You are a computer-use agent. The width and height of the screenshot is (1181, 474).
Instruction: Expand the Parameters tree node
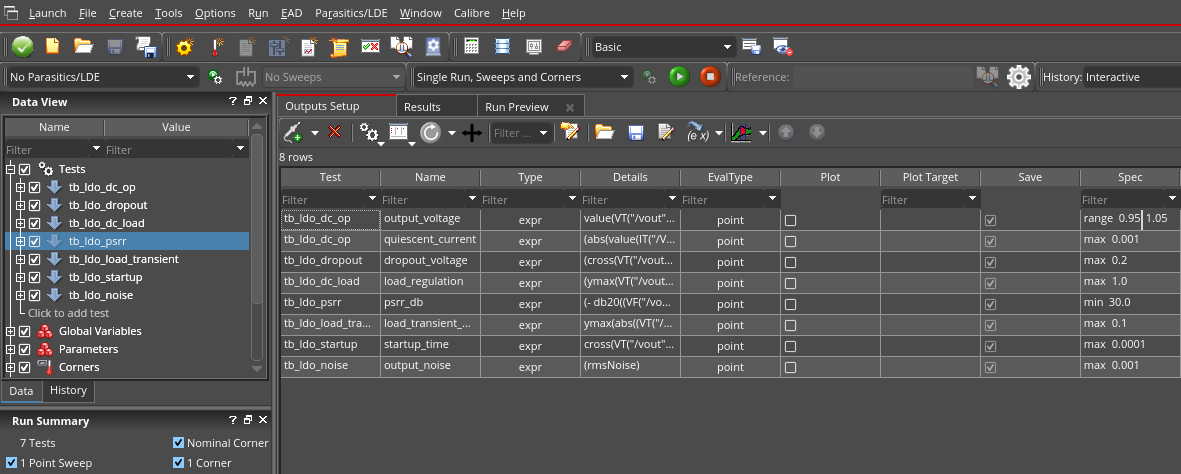coord(10,350)
